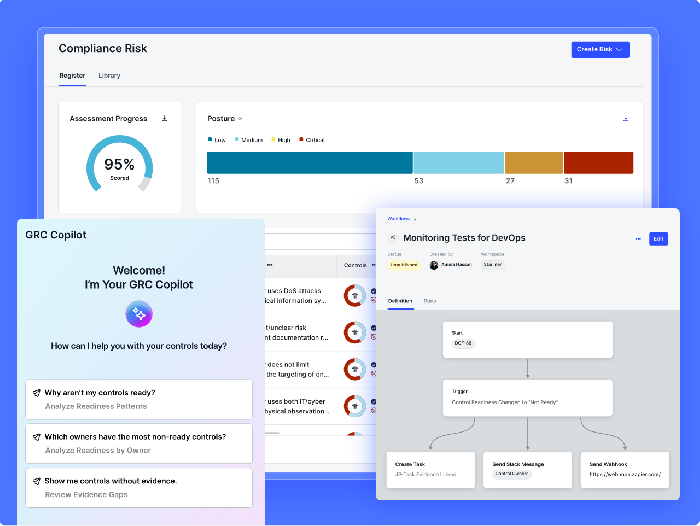The image size is (700, 526).
Task: Click the icon beside Why aren't my controls ready
Action: (x=37, y=393)
